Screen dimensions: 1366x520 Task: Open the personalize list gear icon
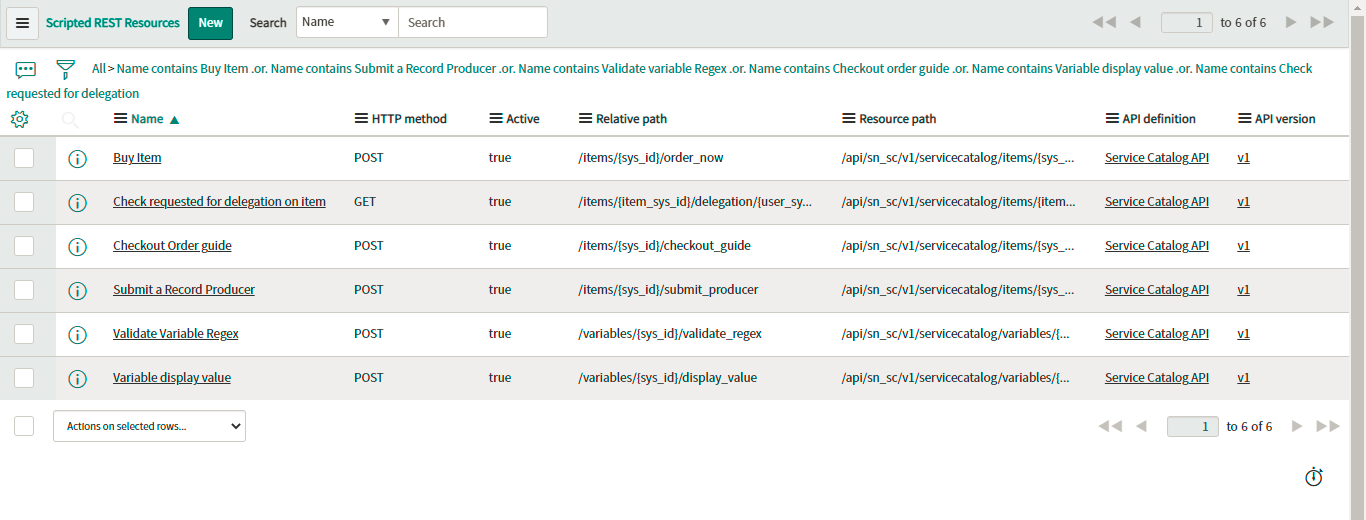click(19, 119)
